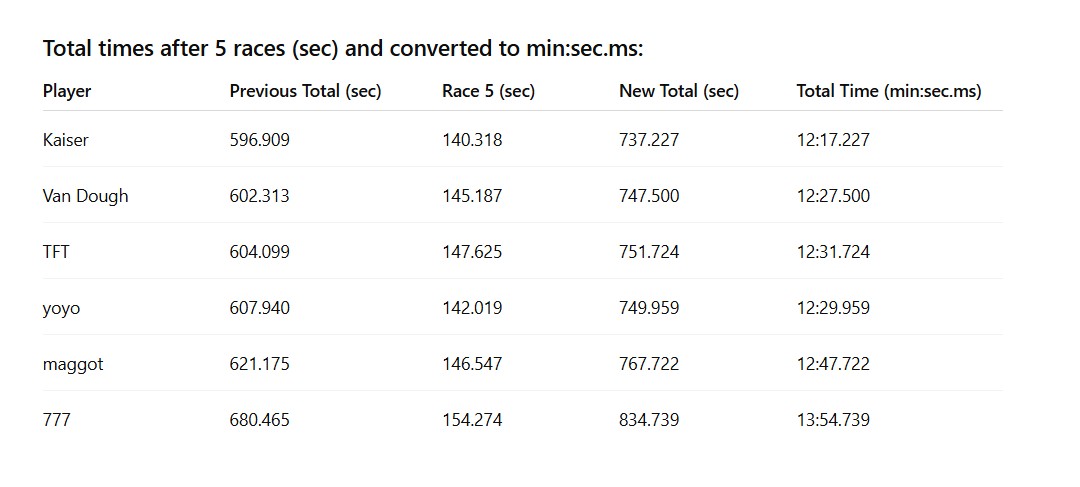Click the "New Total (sec)" column header
This screenshot has width=1080, height=487.
679,91
